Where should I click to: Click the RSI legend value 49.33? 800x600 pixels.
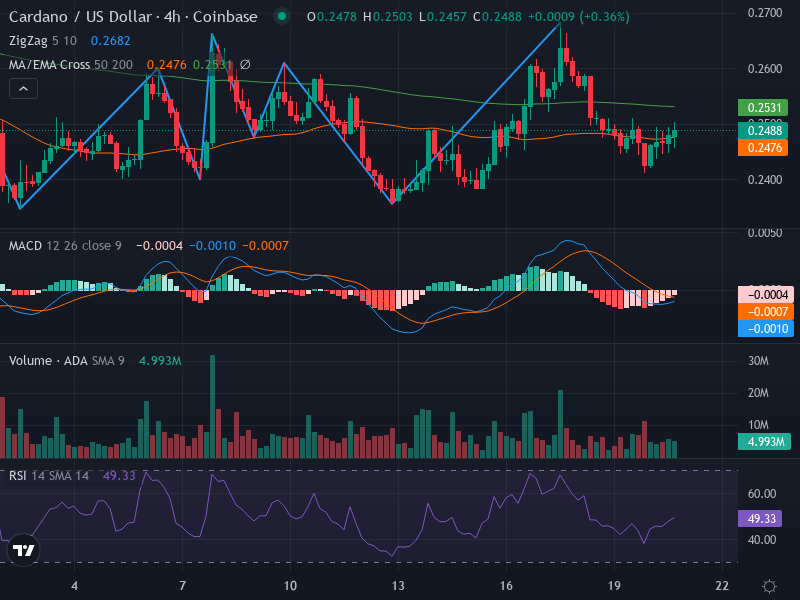(119, 476)
